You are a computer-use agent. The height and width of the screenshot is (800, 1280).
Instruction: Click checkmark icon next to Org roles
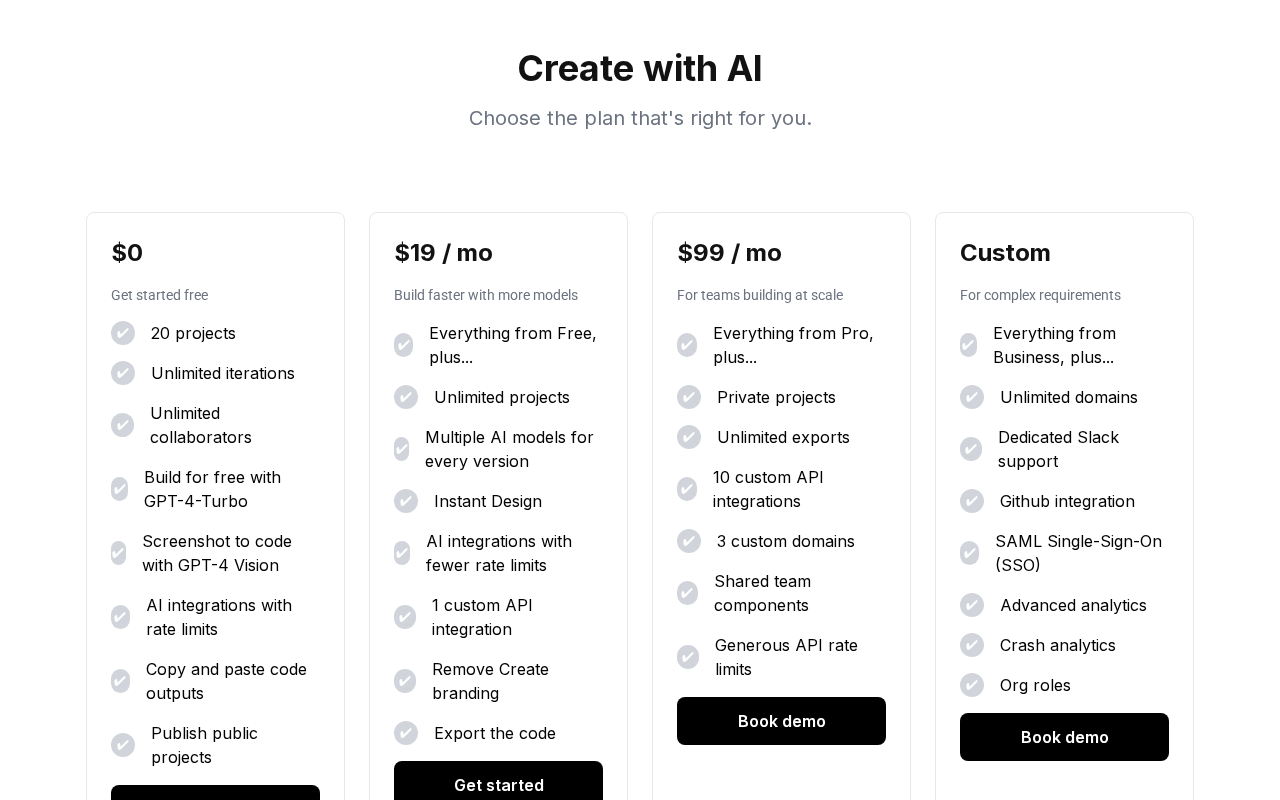[972, 685]
